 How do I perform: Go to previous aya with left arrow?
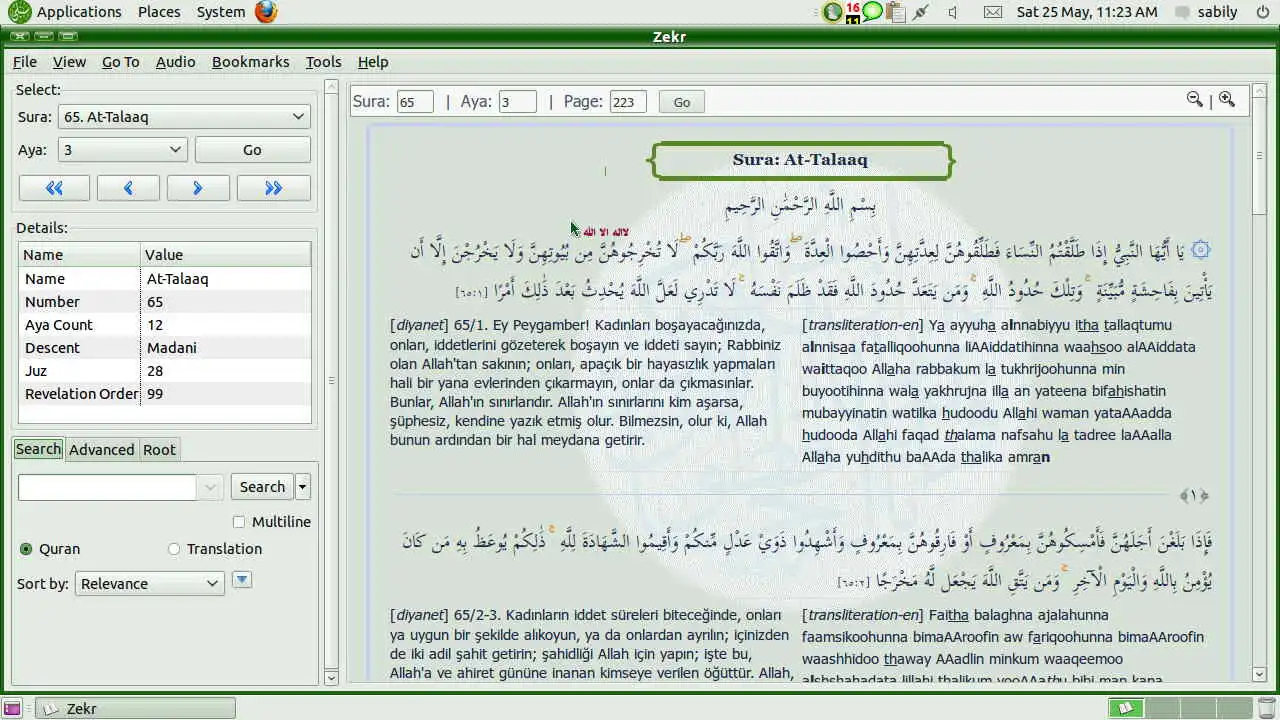128,188
